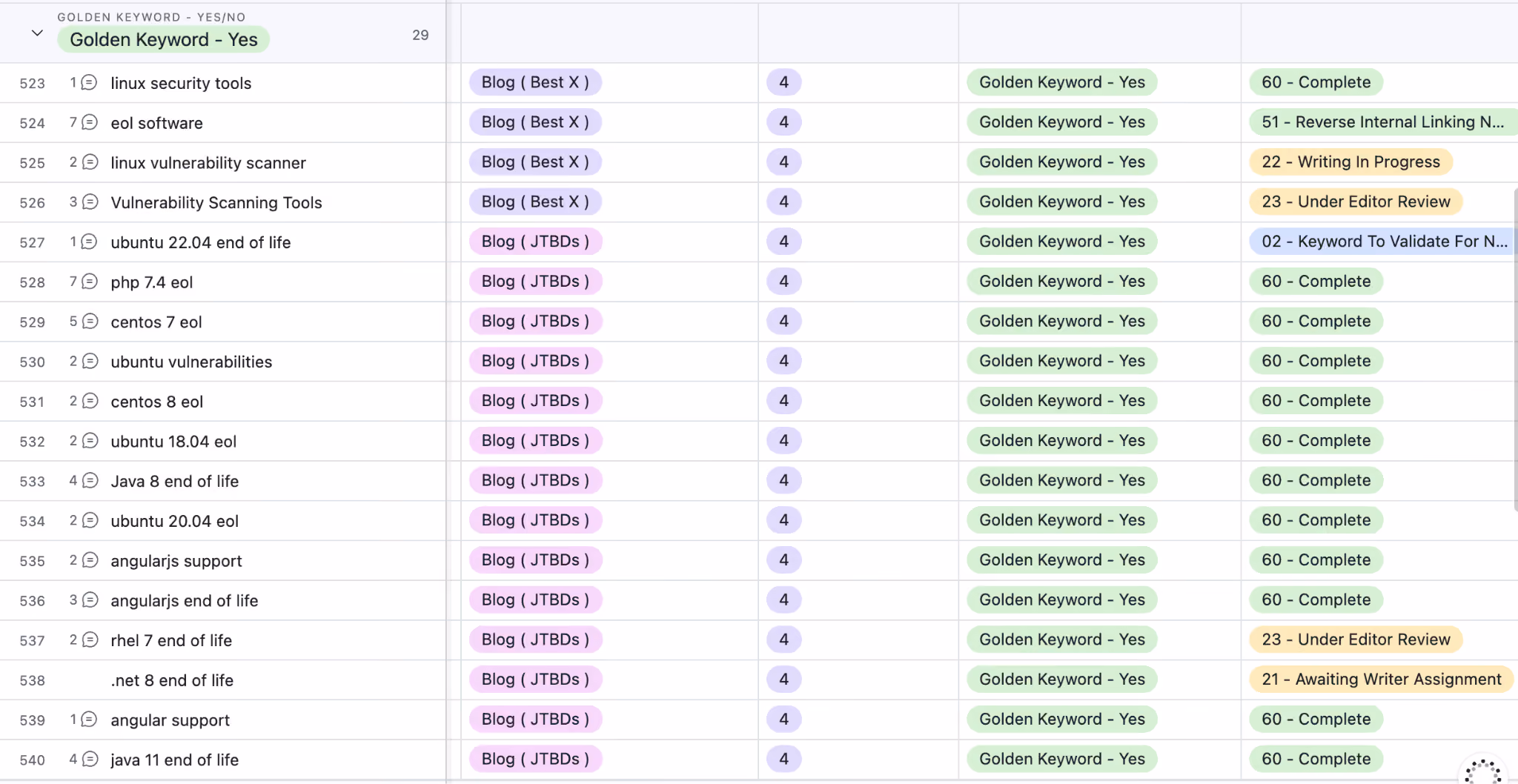
Task: Select row number 523
Action: coord(32,84)
